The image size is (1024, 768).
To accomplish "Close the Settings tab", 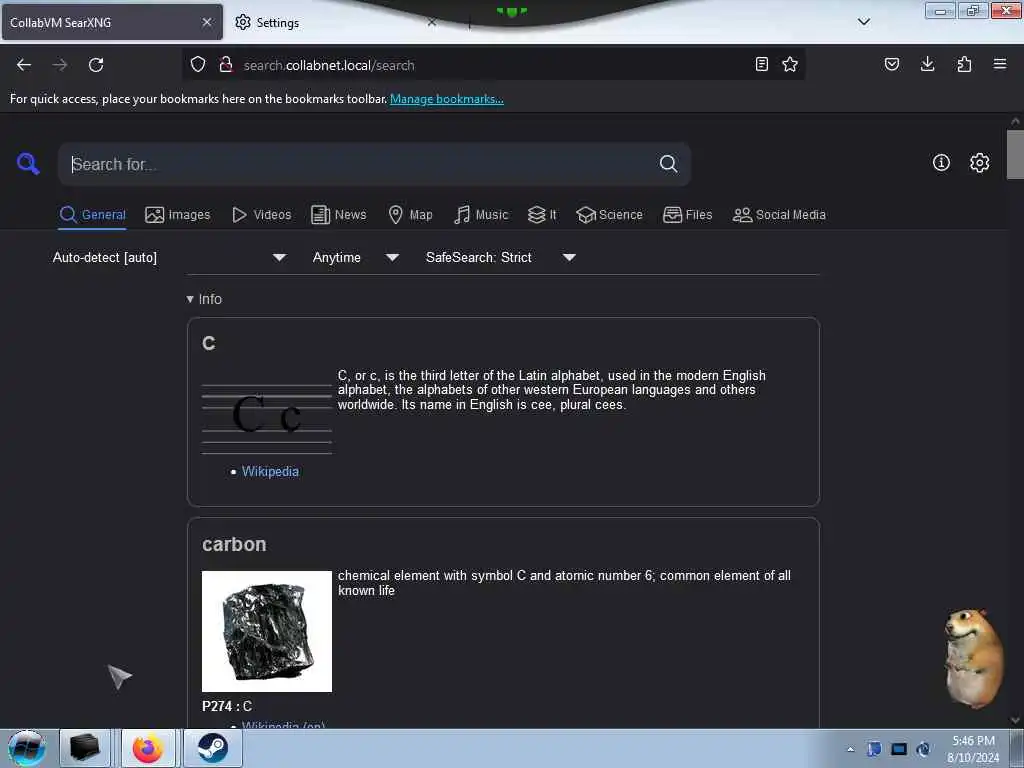I will (432, 22).
